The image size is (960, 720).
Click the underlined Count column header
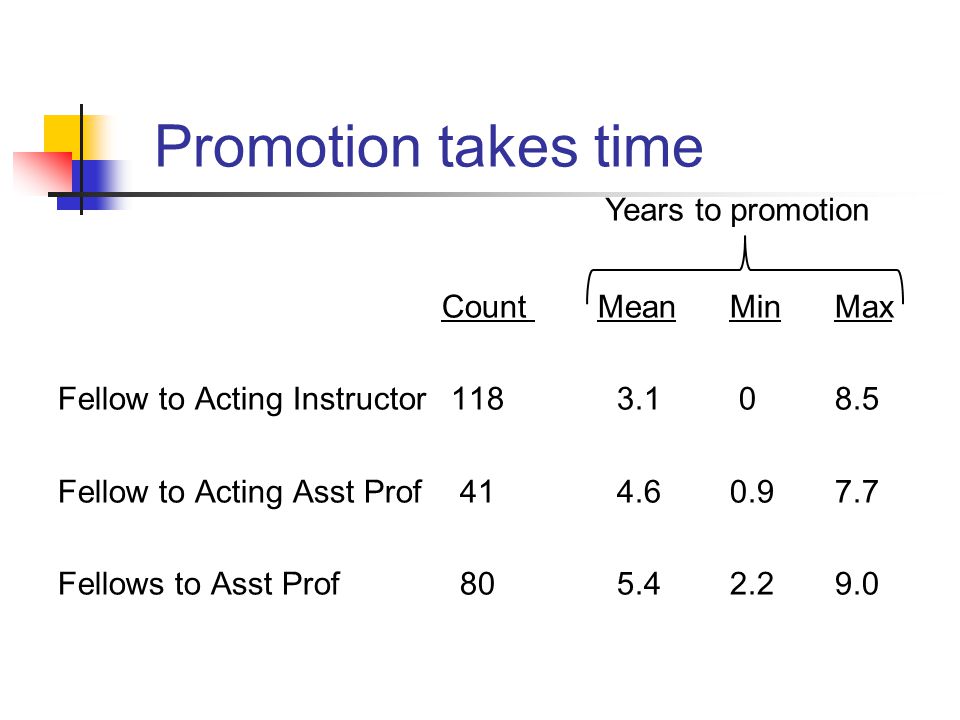point(487,307)
